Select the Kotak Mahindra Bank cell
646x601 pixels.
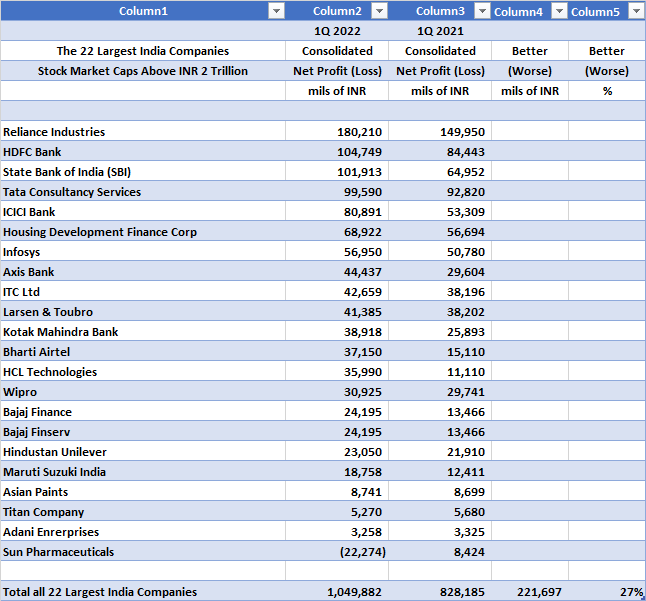143,332
